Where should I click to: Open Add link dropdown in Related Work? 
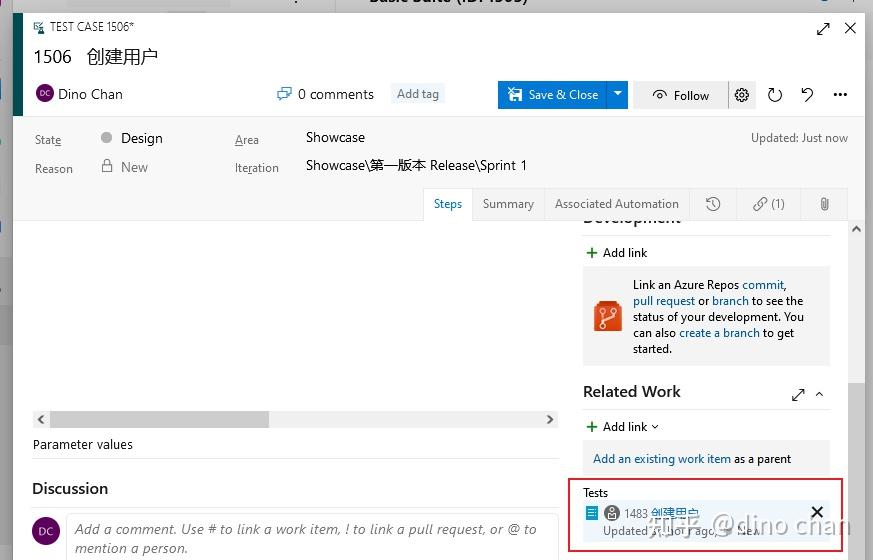(623, 427)
